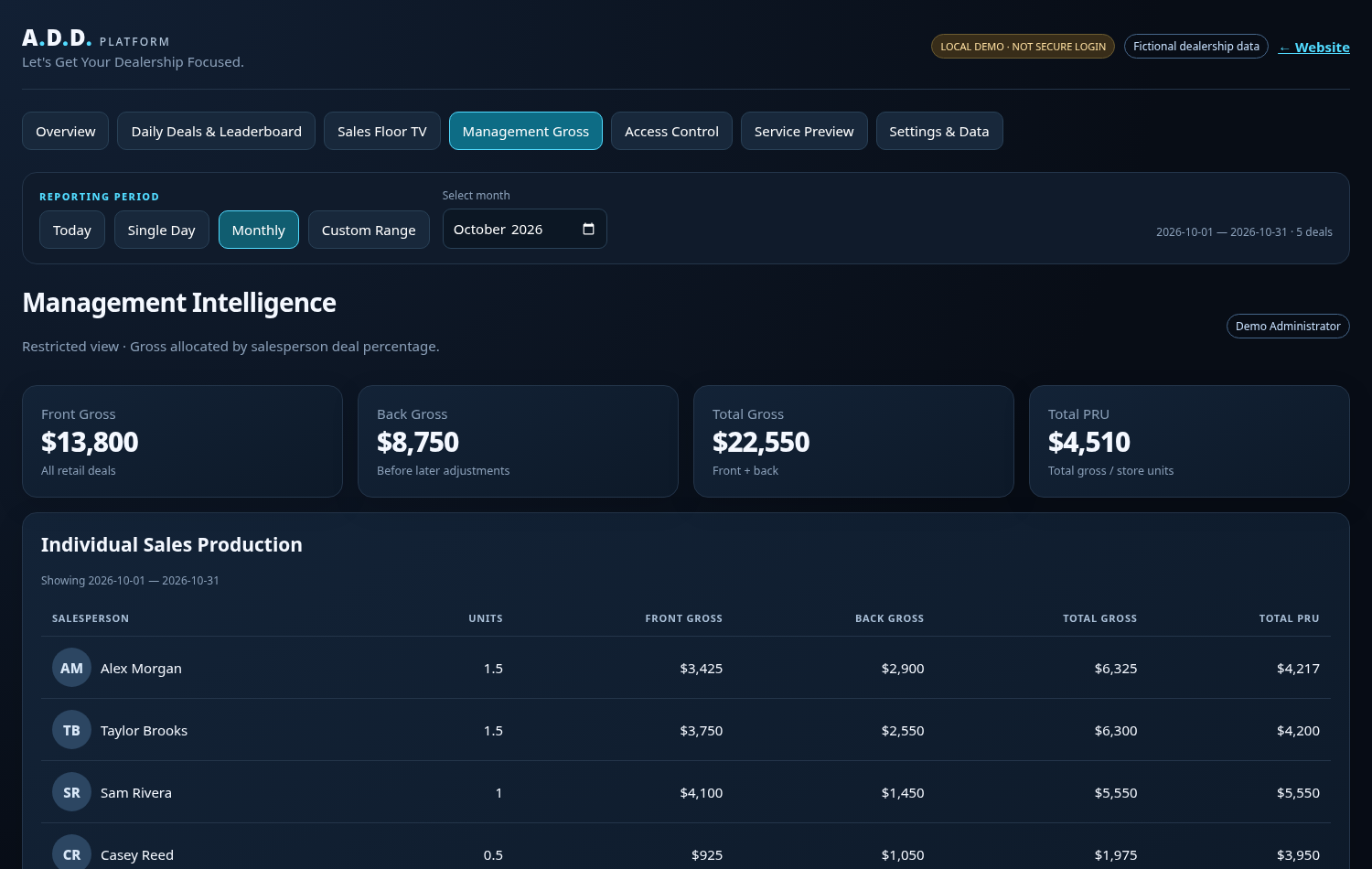Image resolution: width=1372 pixels, height=869 pixels.
Task: Click the Back Gross column header
Action: click(x=889, y=618)
